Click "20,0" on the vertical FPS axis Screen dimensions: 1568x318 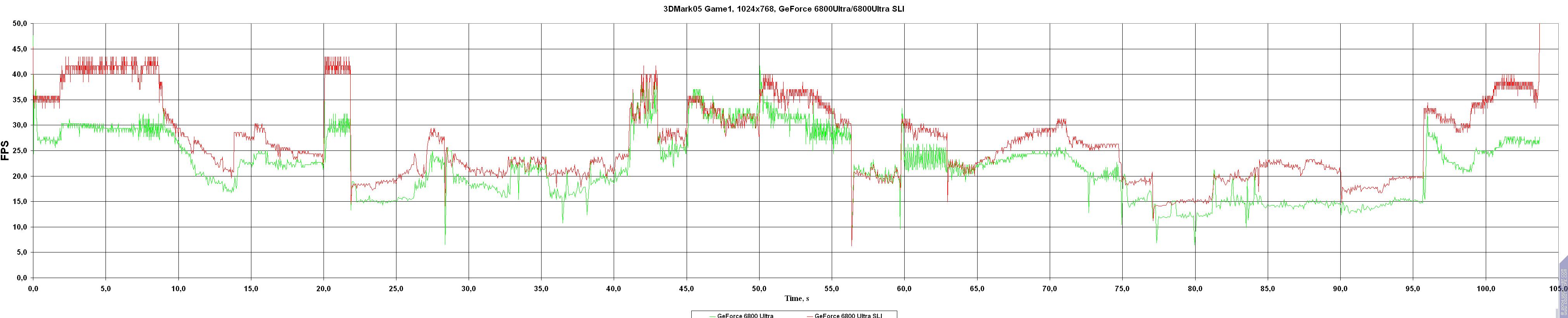19,176
